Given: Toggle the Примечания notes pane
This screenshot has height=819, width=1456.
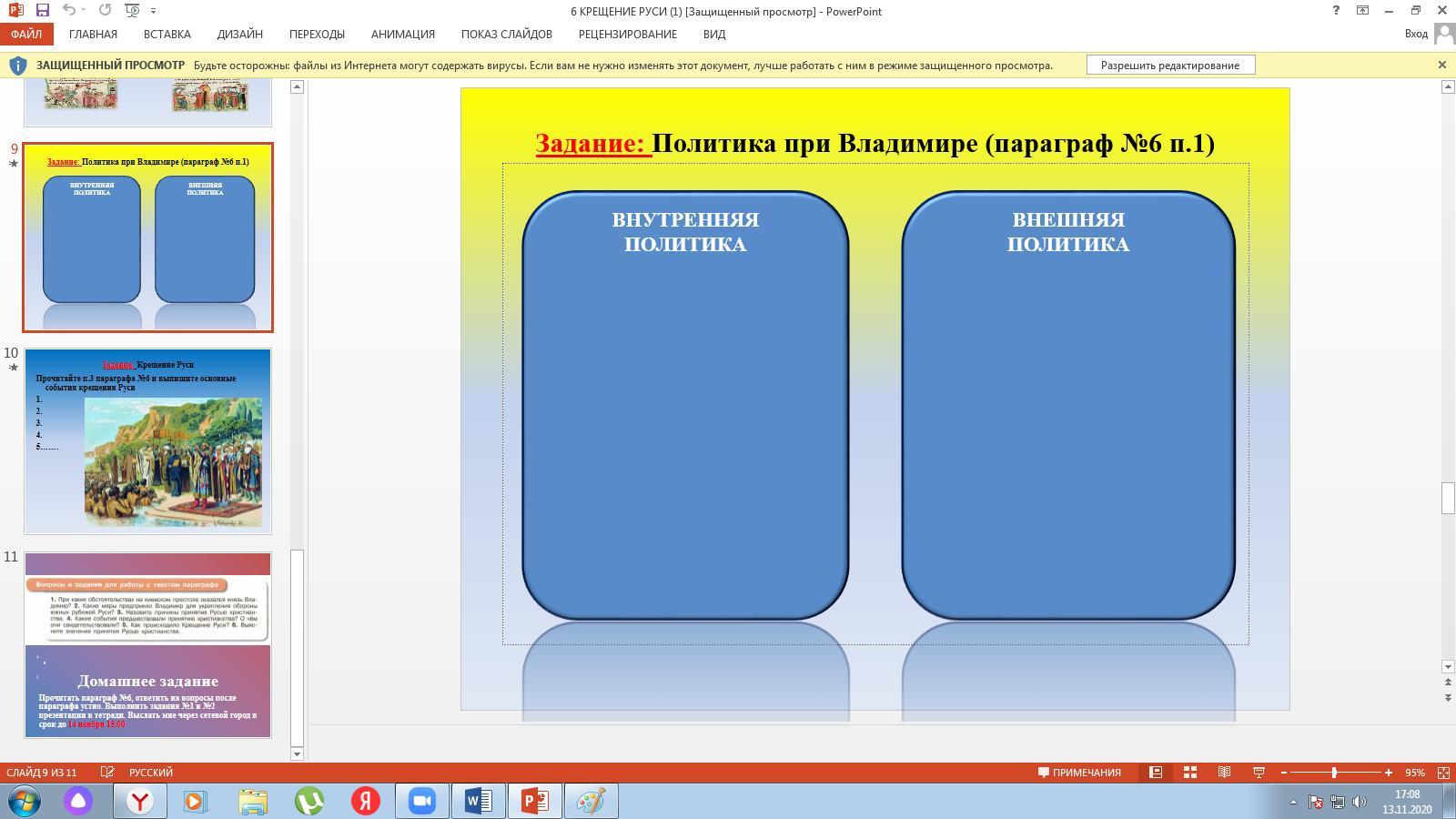Looking at the screenshot, I should click(1079, 772).
